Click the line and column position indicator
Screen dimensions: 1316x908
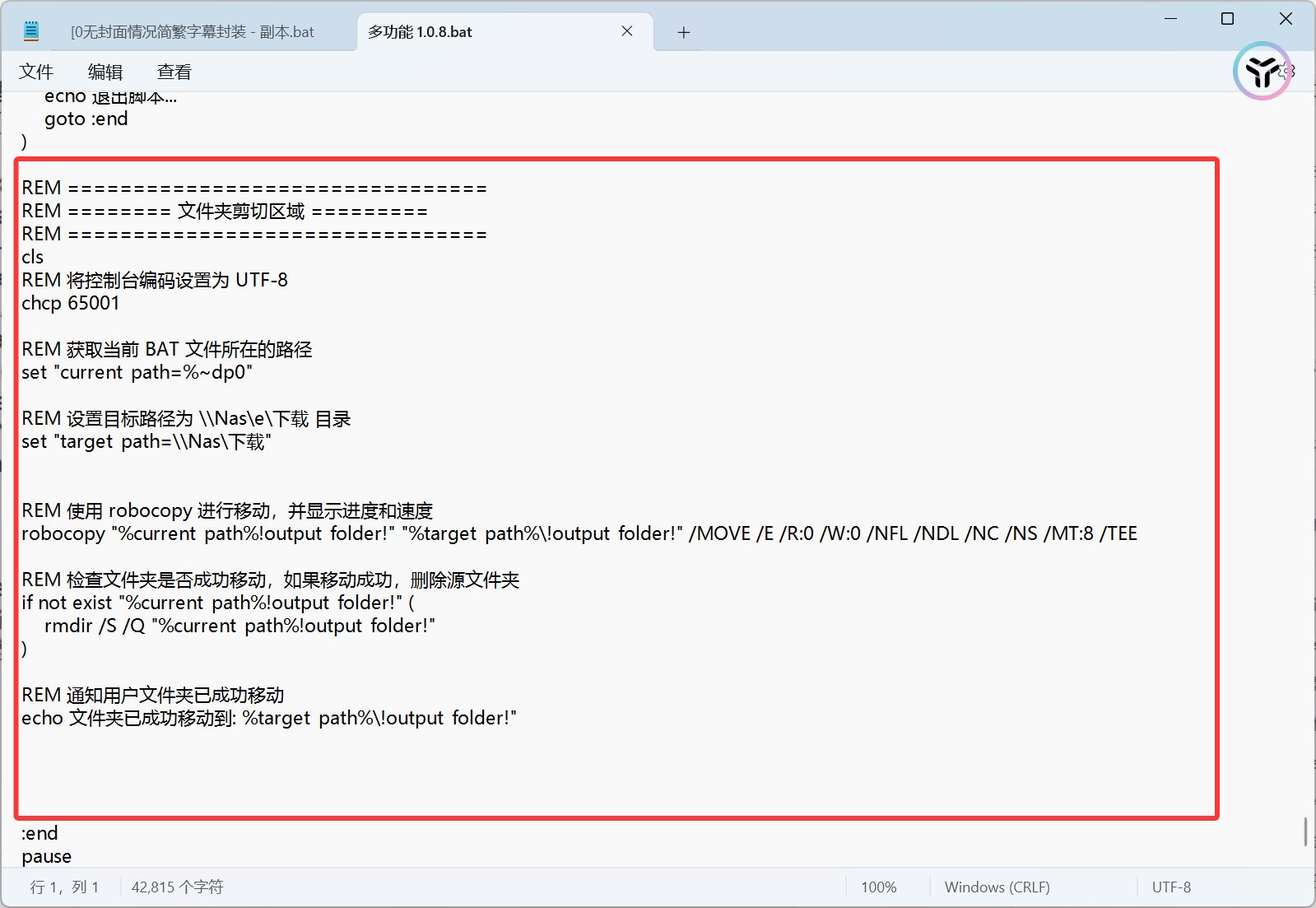coord(64,887)
